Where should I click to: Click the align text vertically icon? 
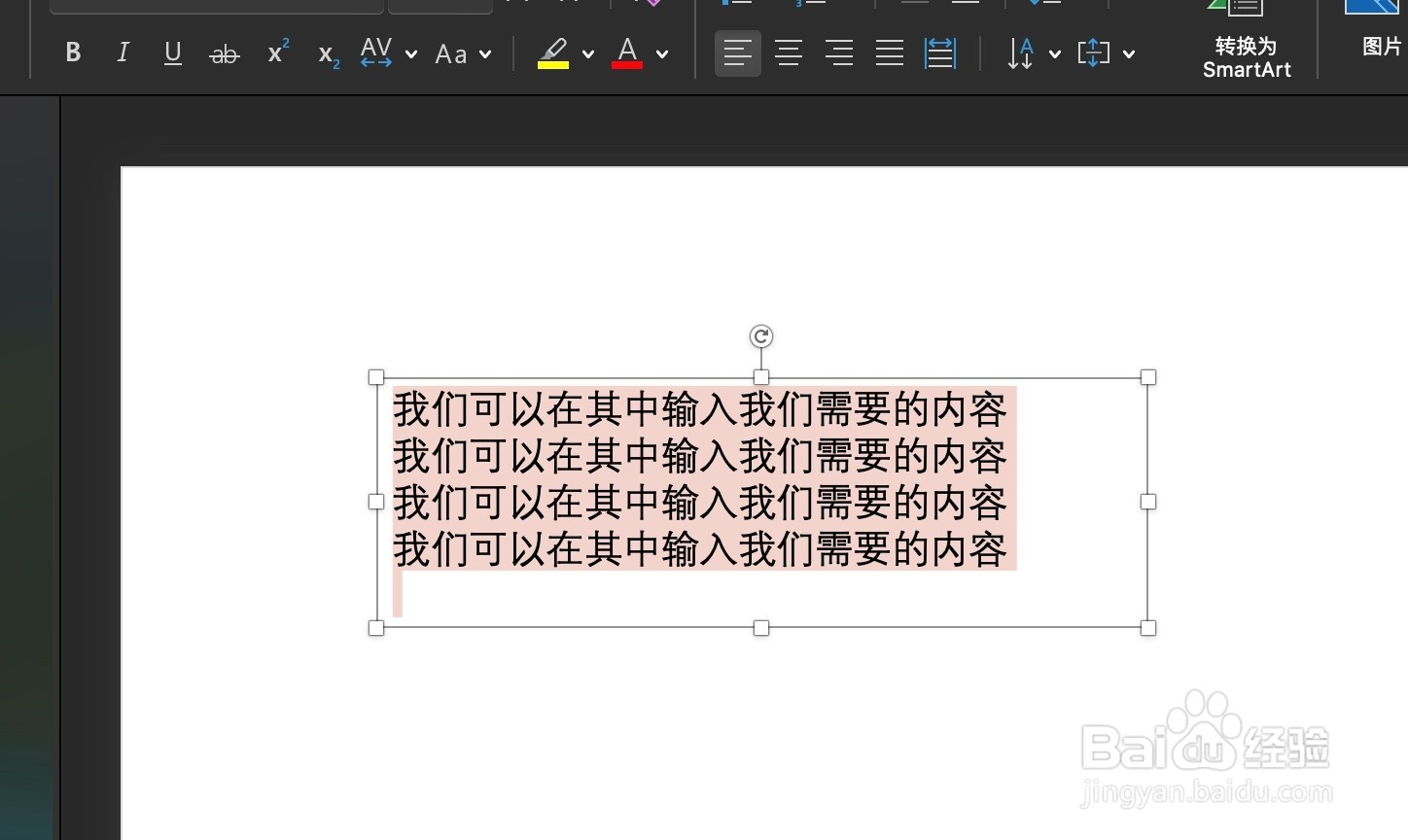(x=1094, y=52)
